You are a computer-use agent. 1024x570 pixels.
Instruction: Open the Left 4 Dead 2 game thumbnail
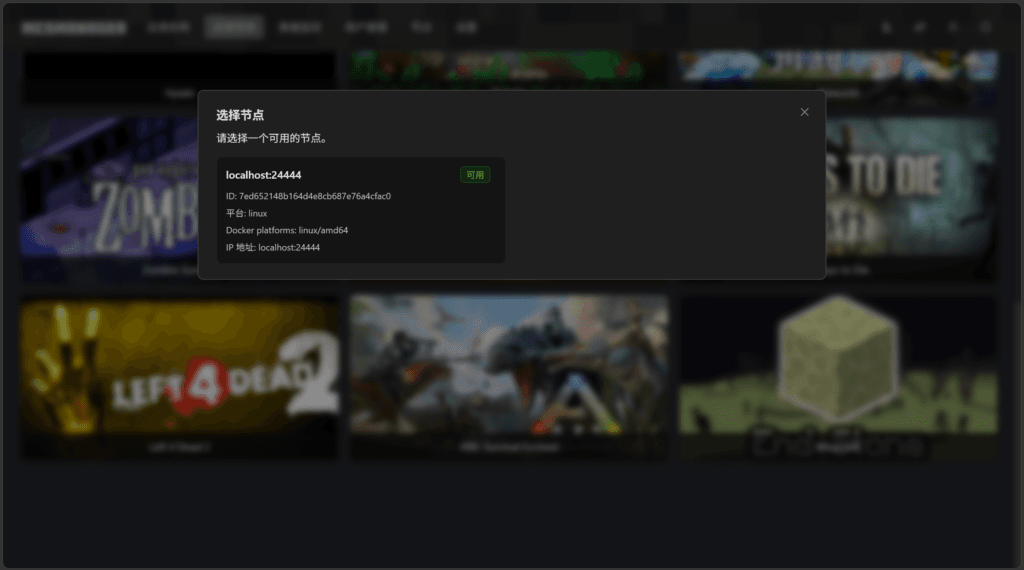pos(180,377)
